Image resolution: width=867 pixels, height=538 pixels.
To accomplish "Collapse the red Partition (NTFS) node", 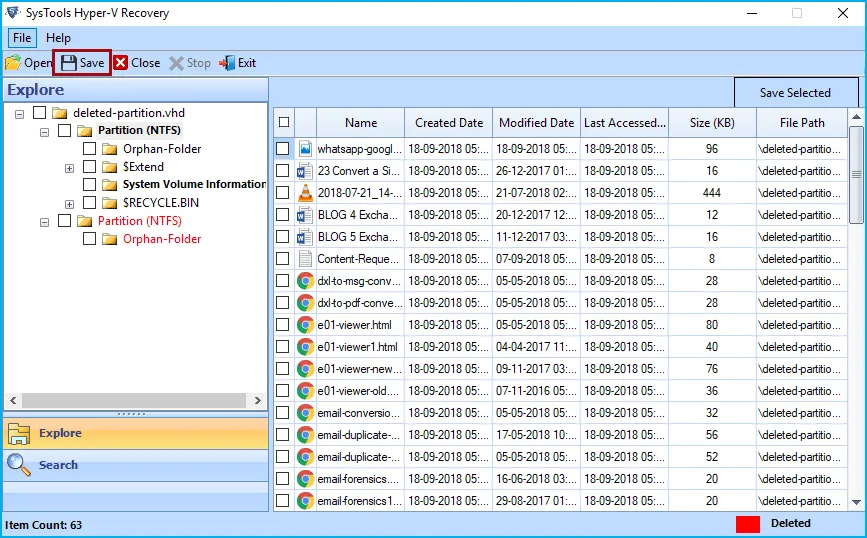I will click(45, 221).
